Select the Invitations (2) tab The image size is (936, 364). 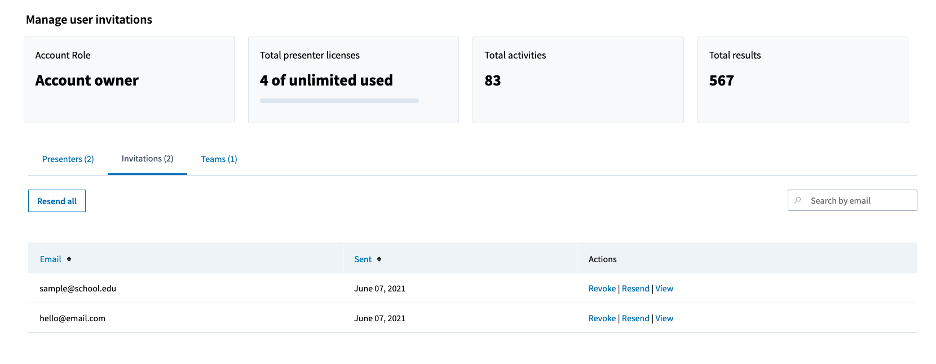coord(147,159)
